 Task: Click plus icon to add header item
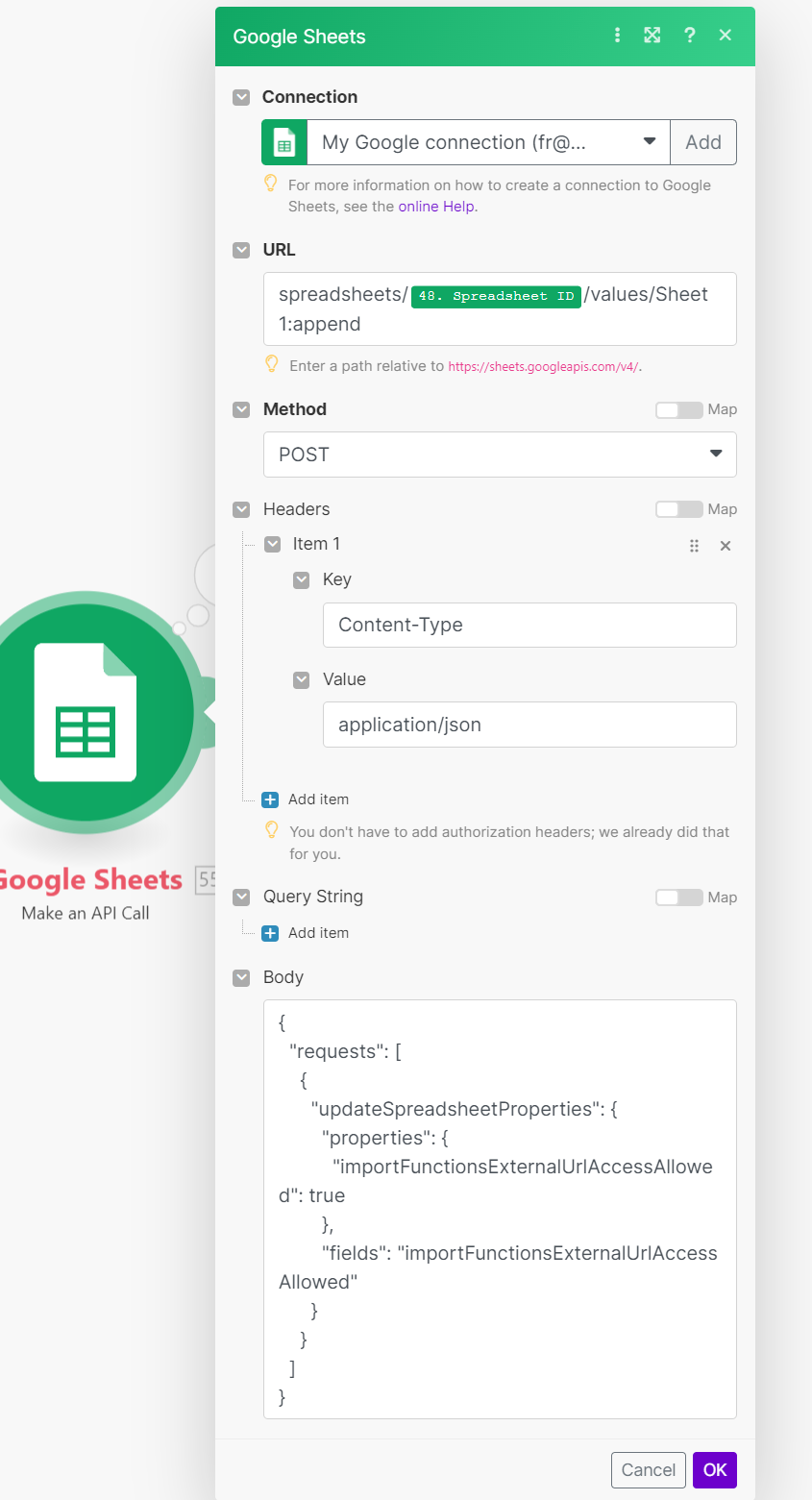270,799
